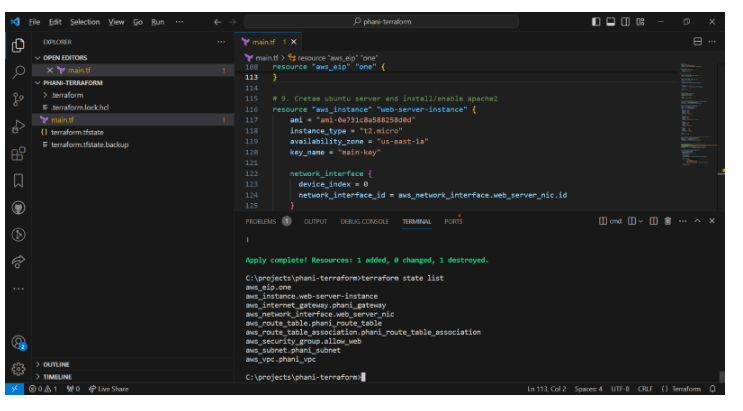The image size is (743, 411).
Task: Open the Search view in activity bar
Action: pos(18,72)
